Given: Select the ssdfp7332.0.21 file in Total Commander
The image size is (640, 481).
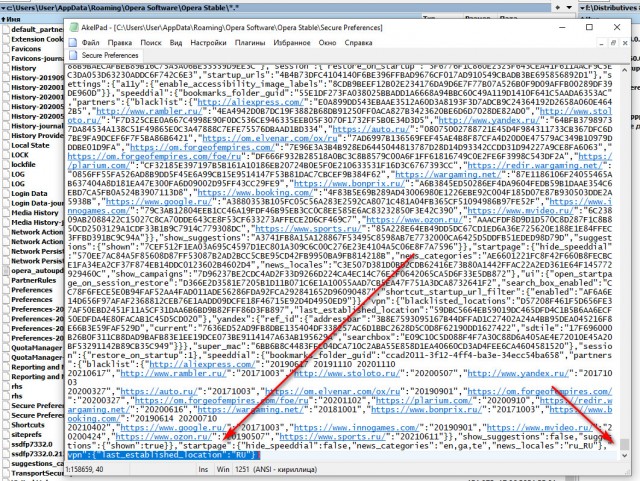Looking at the screenshot, I should tap(37, 454).
